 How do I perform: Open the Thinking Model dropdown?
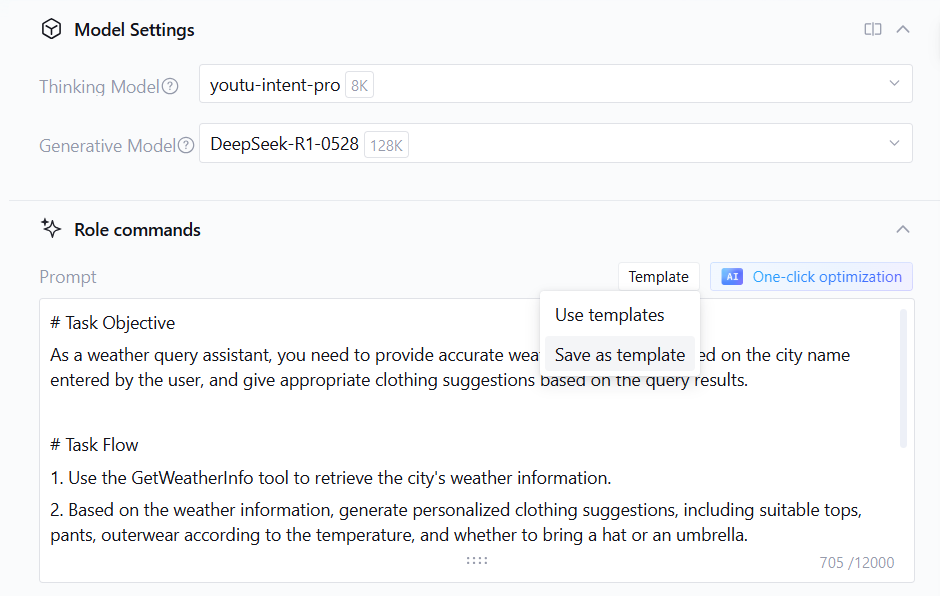[x=894, y=84]
